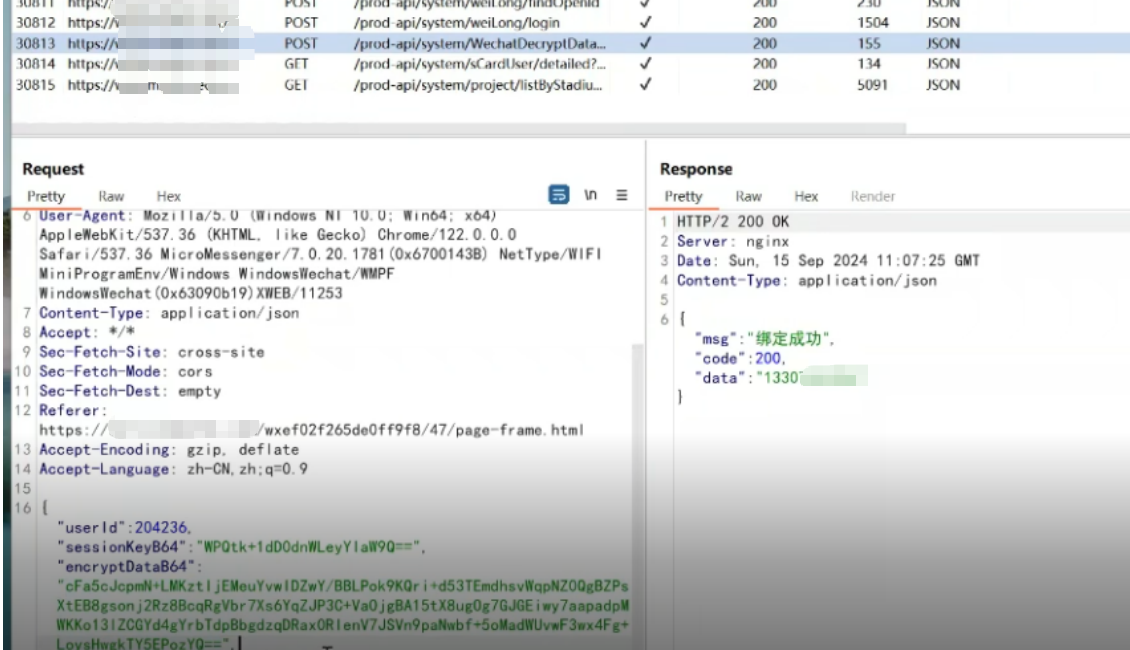Click the Referer header line in request
Screen dimensions: 1130x650
point(72,411)
